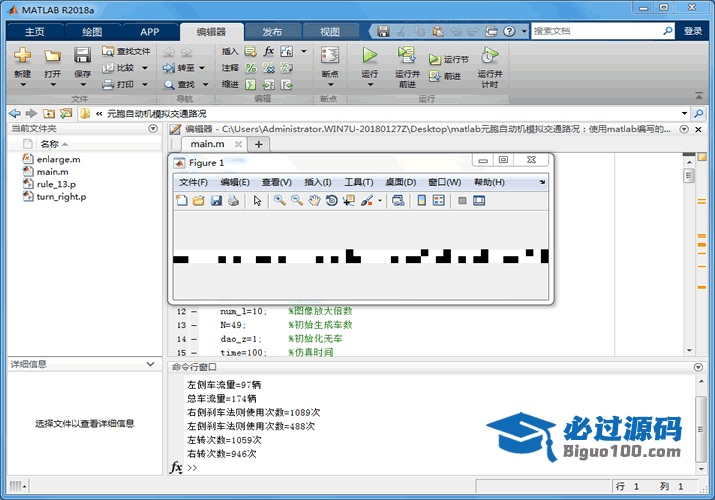Click the Find magnifier in ribbon
Image resolution: width=715 pixels, height=500 pixels.
[169, 85]
